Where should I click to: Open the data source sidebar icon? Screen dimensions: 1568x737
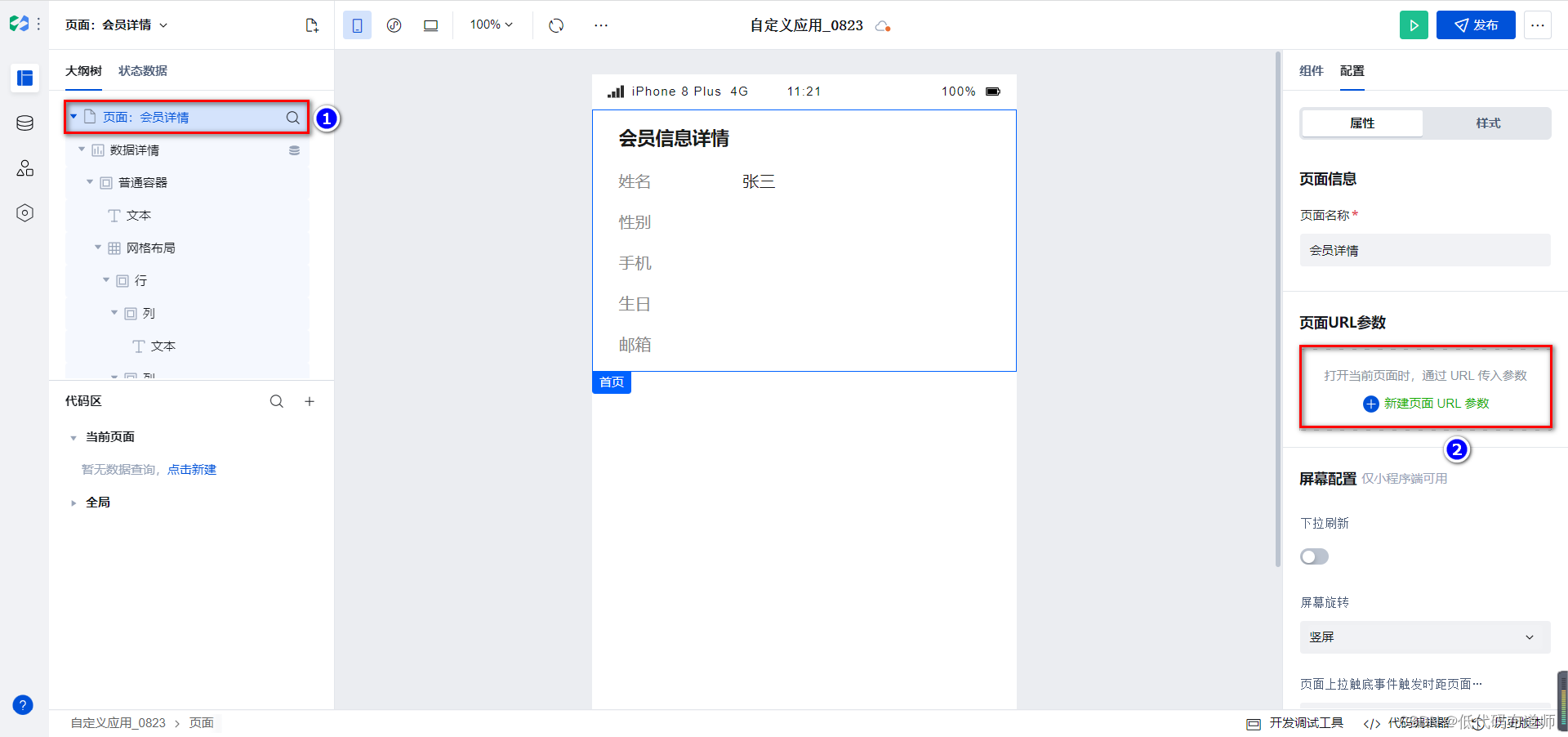(x=24, y=123)
